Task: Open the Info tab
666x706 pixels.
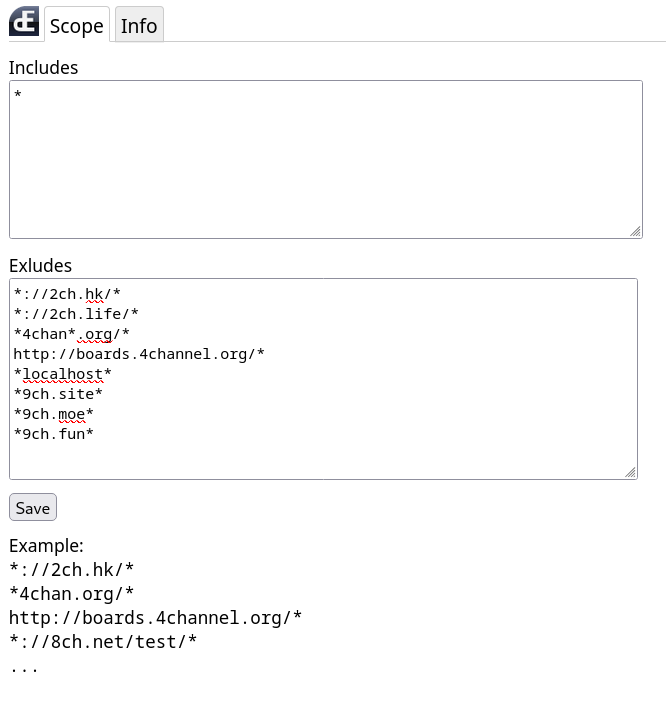Action: tap(139, 24)
